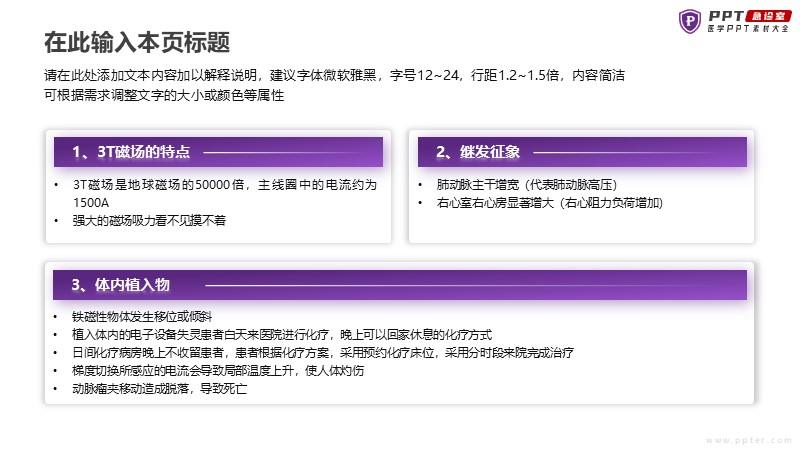Click the bullet 铁磁性物体发生移位或倾斜
This screenshot has height=450, width=800.
click(142, 317)
